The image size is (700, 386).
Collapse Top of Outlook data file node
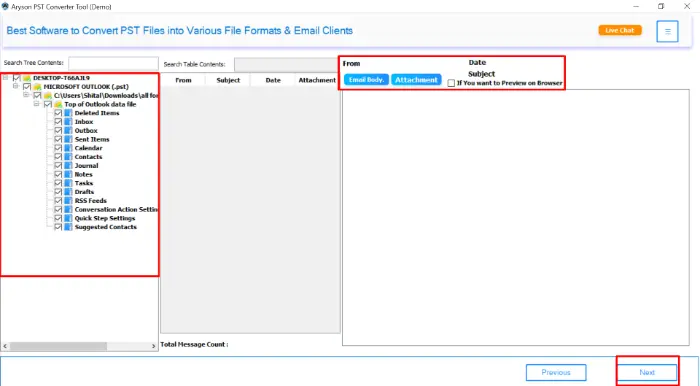[37, 104]
